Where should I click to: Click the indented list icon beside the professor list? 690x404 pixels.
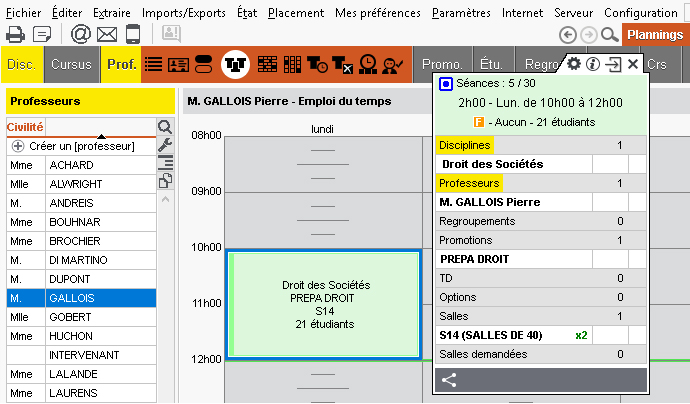click(x=165, y=162)
